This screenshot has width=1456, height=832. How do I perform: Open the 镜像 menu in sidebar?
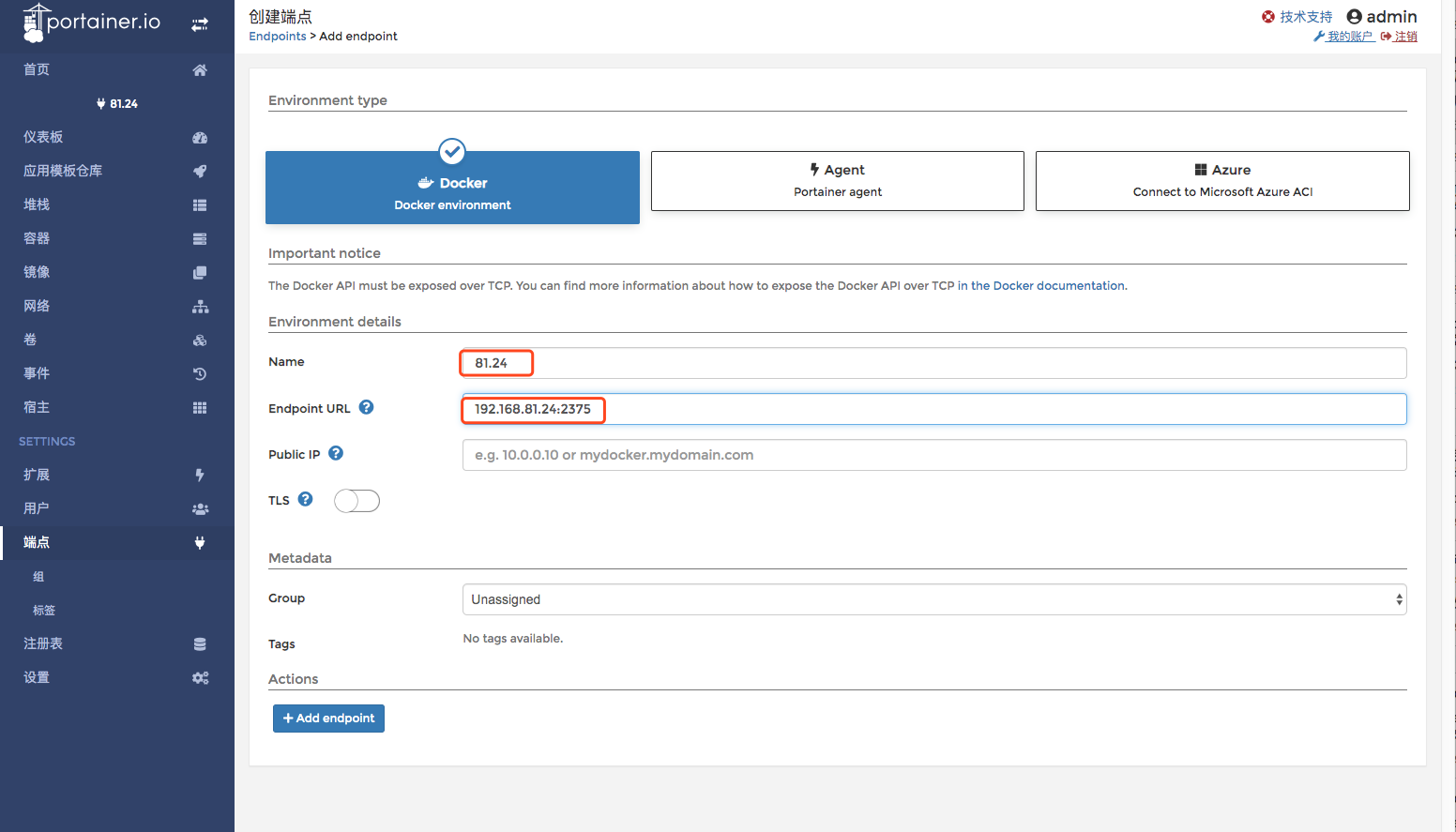[38, 272]
